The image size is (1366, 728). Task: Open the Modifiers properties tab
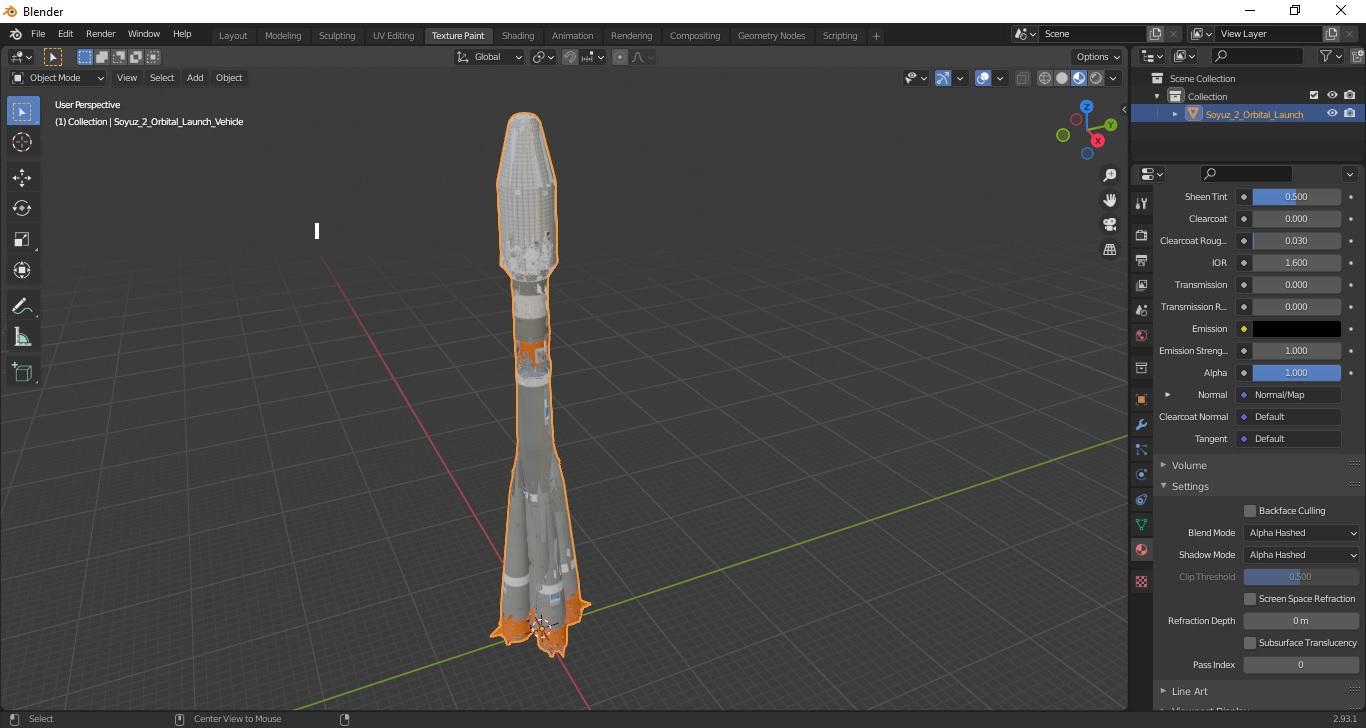(1141, 424)
